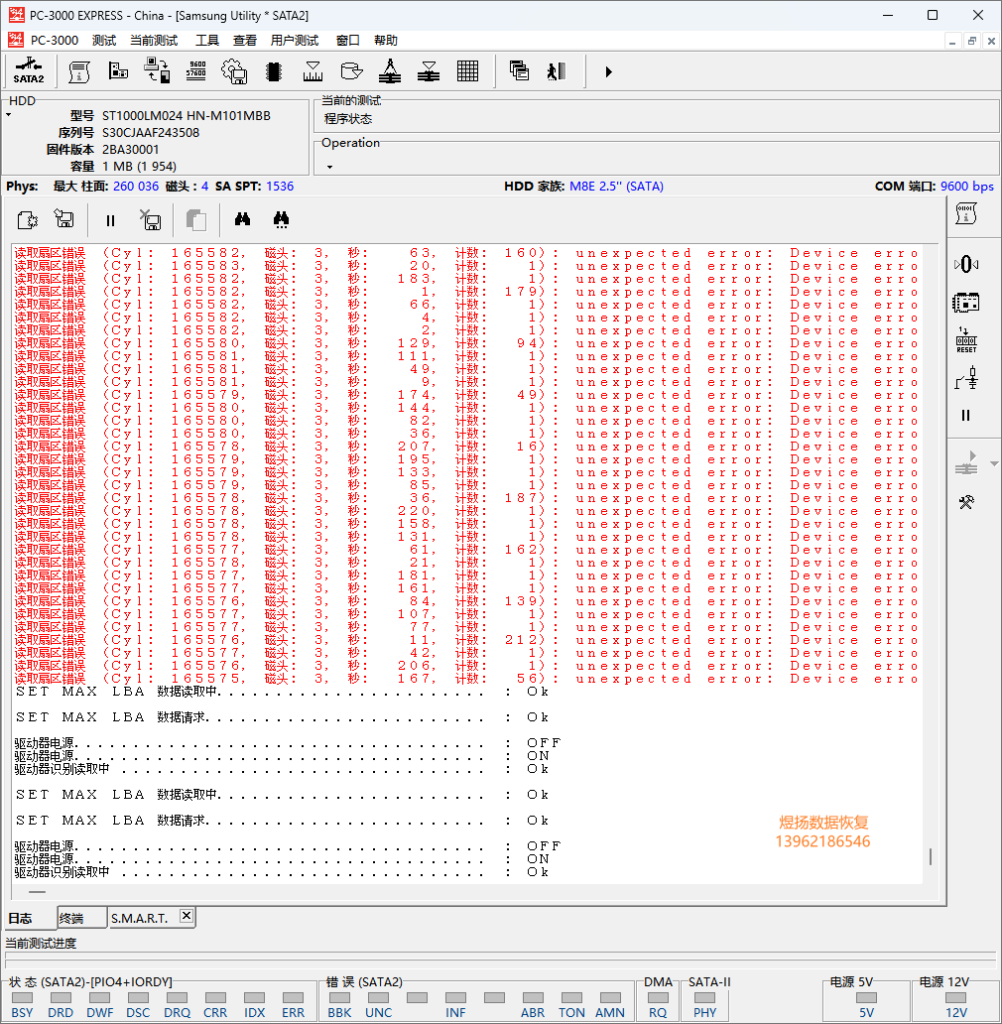Click the power switch circuit icon in sidebar
1002x1024 pixels.
(x=966, y=378)
